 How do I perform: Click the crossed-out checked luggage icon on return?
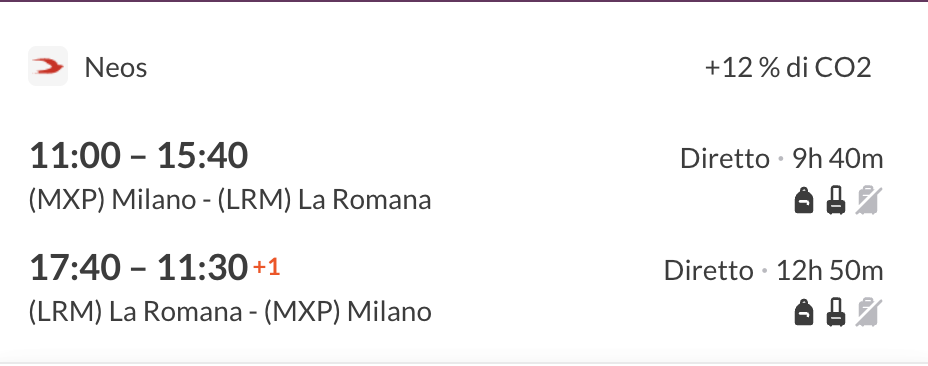pyautogui.click(x=868, y=312)
